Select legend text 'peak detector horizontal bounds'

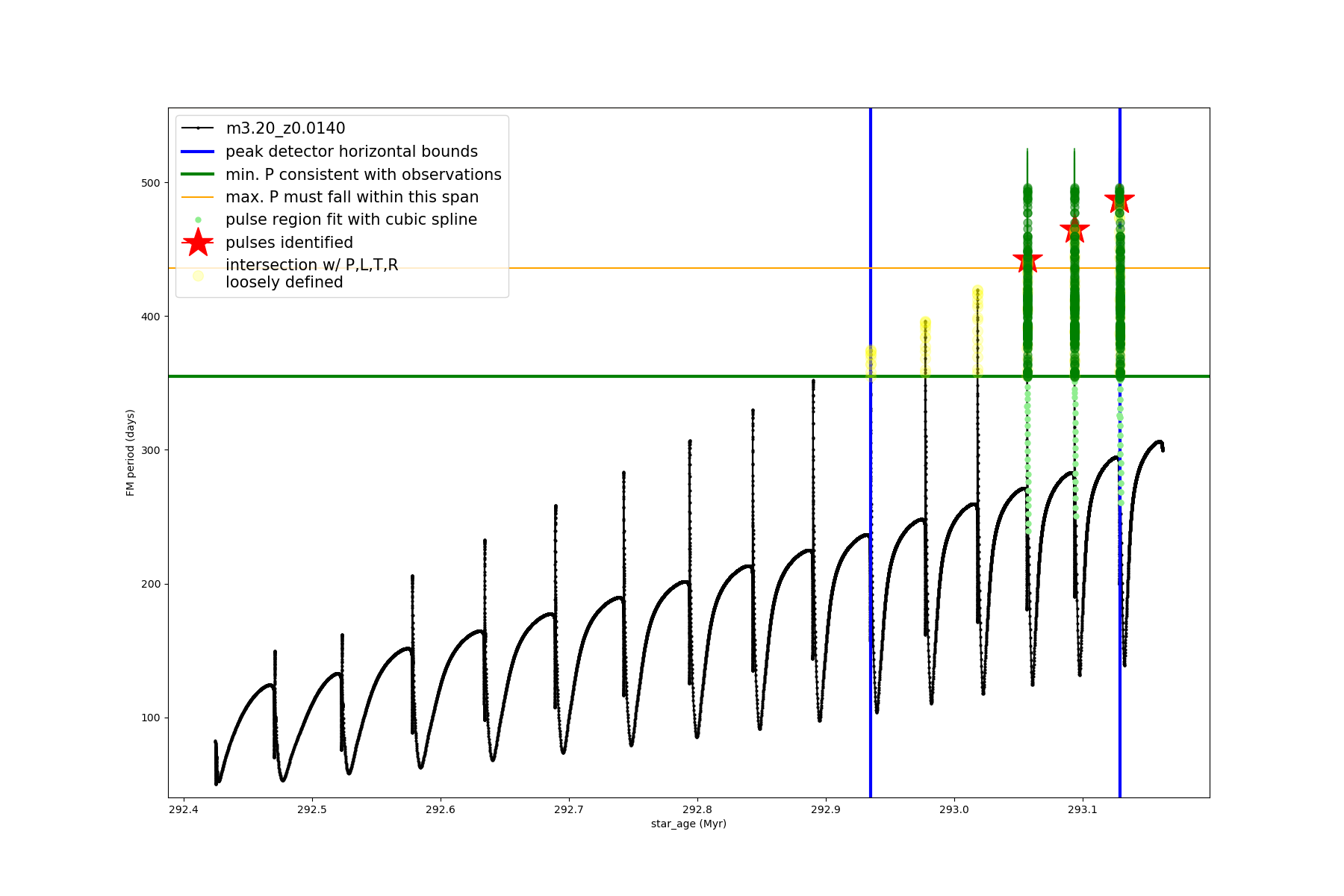(352, 152)
